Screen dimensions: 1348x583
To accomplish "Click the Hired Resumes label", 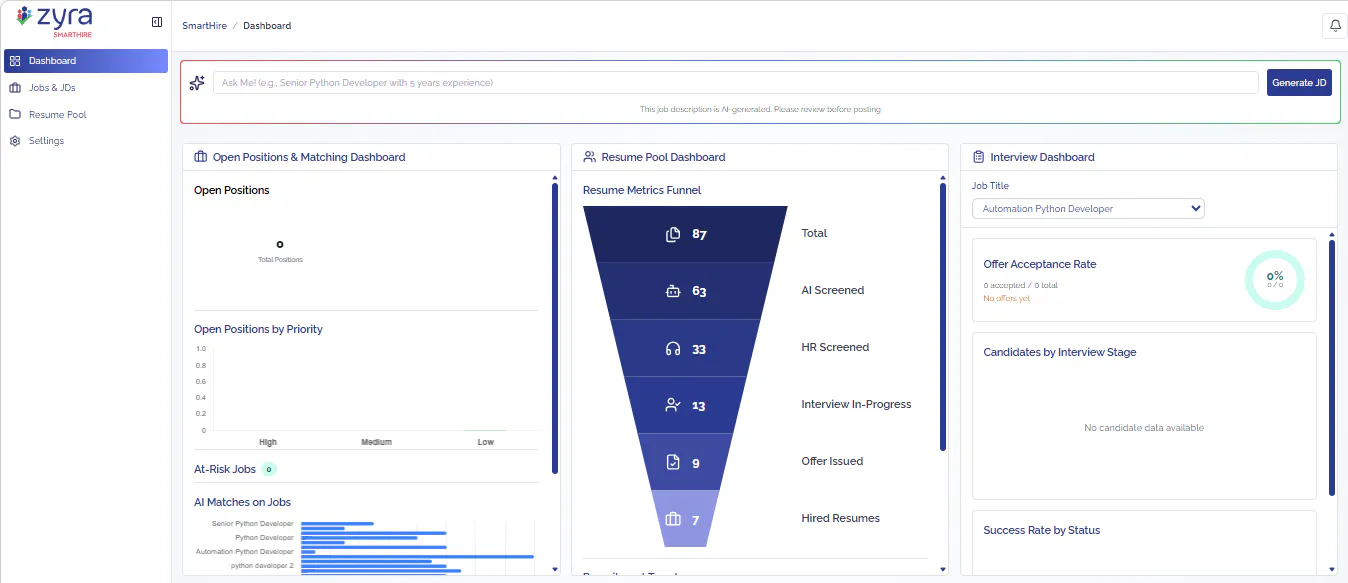I will click(840, 518).
